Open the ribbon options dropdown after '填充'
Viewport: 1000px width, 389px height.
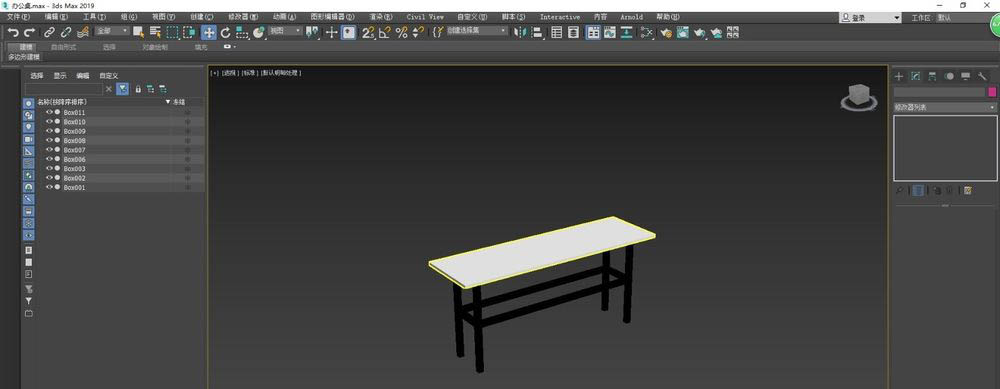click(230, 47)
